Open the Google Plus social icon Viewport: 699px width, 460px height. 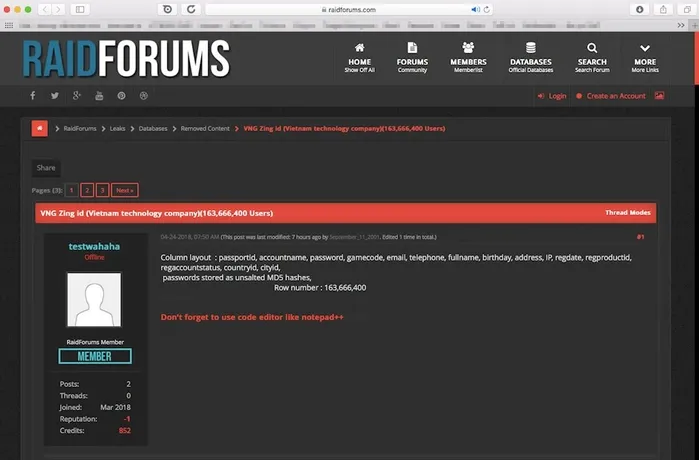pos(77,96)
